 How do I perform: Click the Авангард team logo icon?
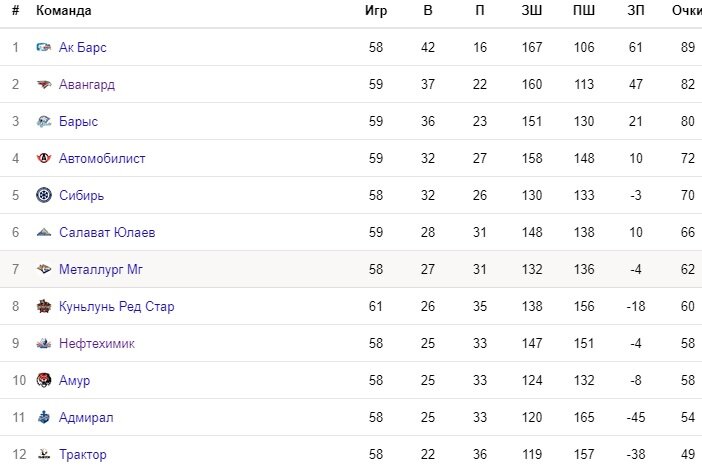point(43,84)
